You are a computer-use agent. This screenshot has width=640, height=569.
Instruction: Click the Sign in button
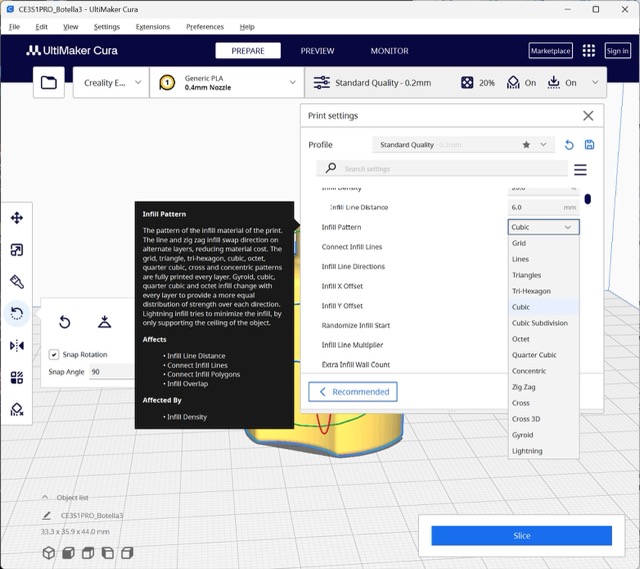[x=617, y=51]
